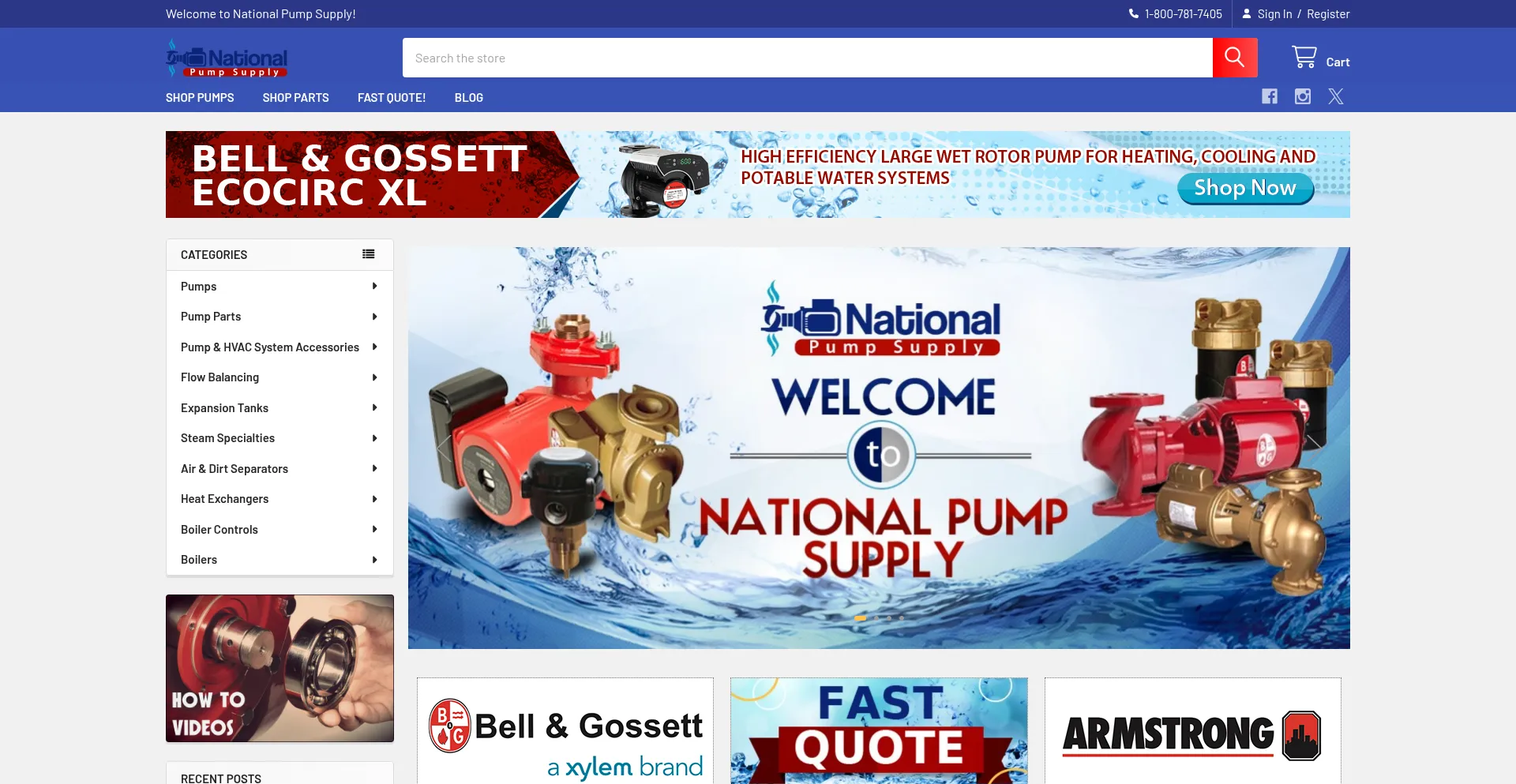Click the National Pump Supply logo
Screen dimensions: 1516x784
point(227,59)
